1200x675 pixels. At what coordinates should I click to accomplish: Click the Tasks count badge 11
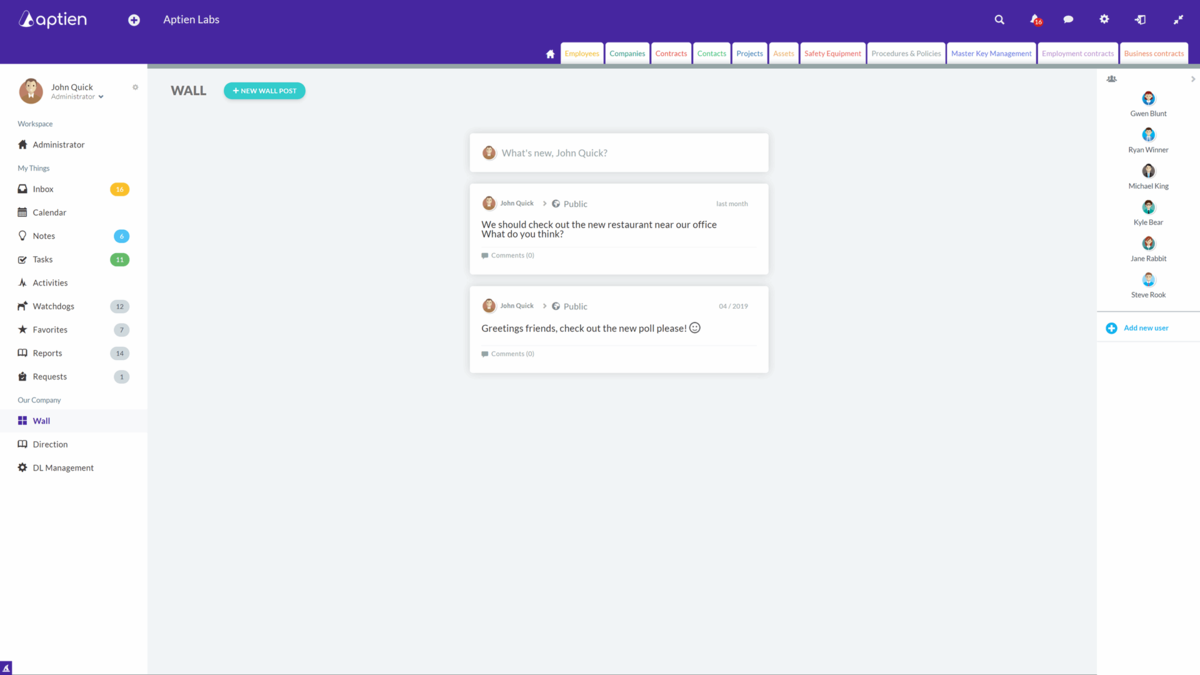coord(120,259)
